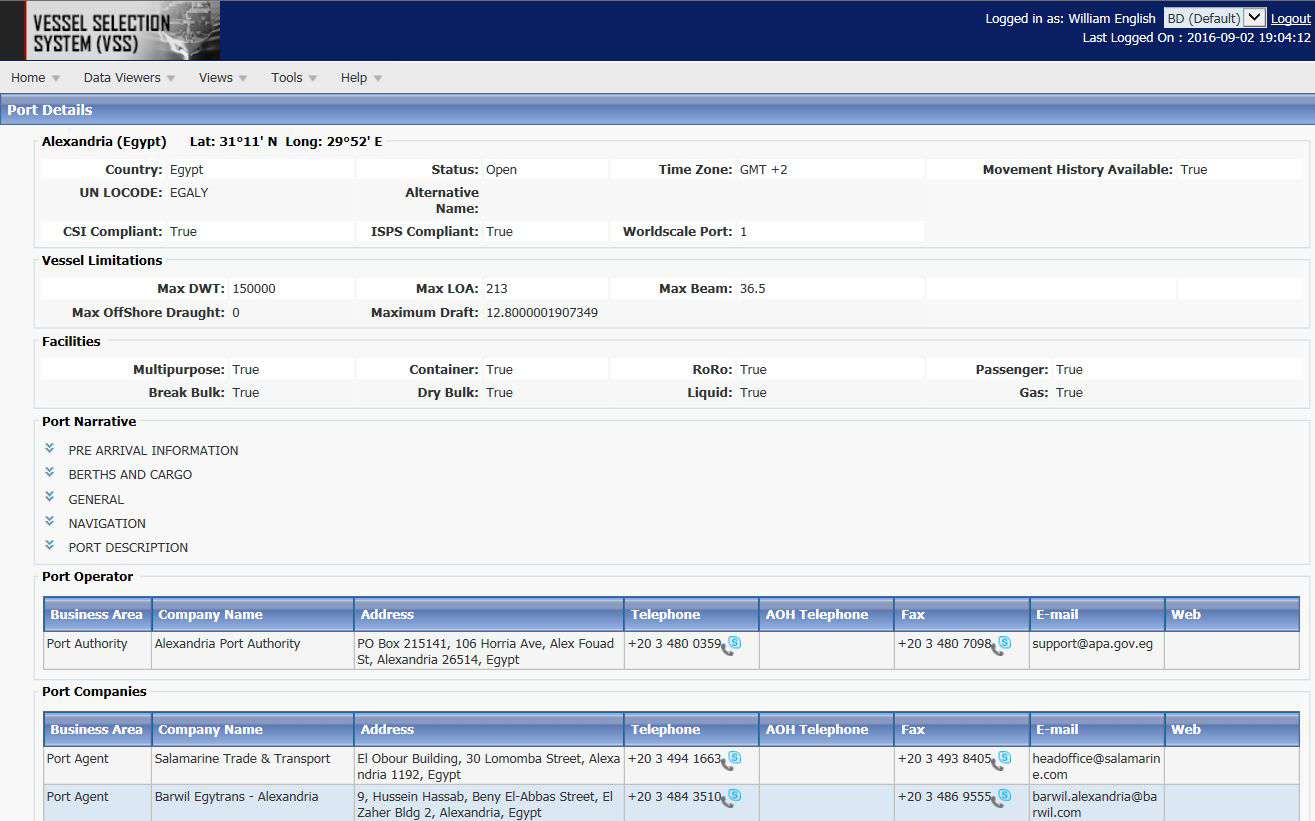Open the Data Viewers menu

click(128, 78)
